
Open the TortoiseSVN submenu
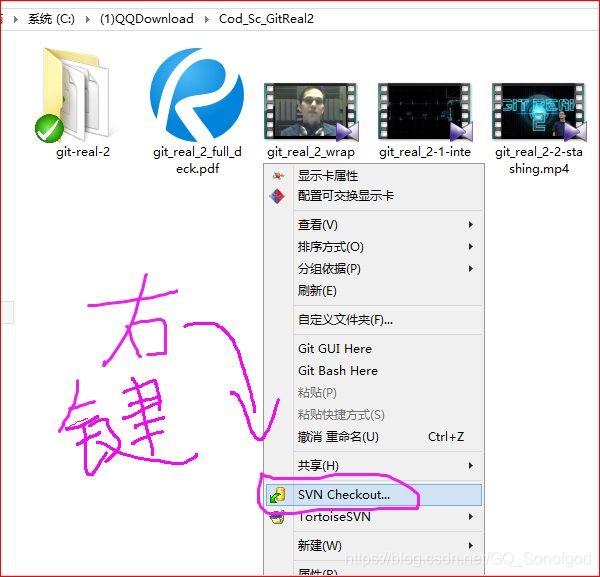(x=373, y=517)
